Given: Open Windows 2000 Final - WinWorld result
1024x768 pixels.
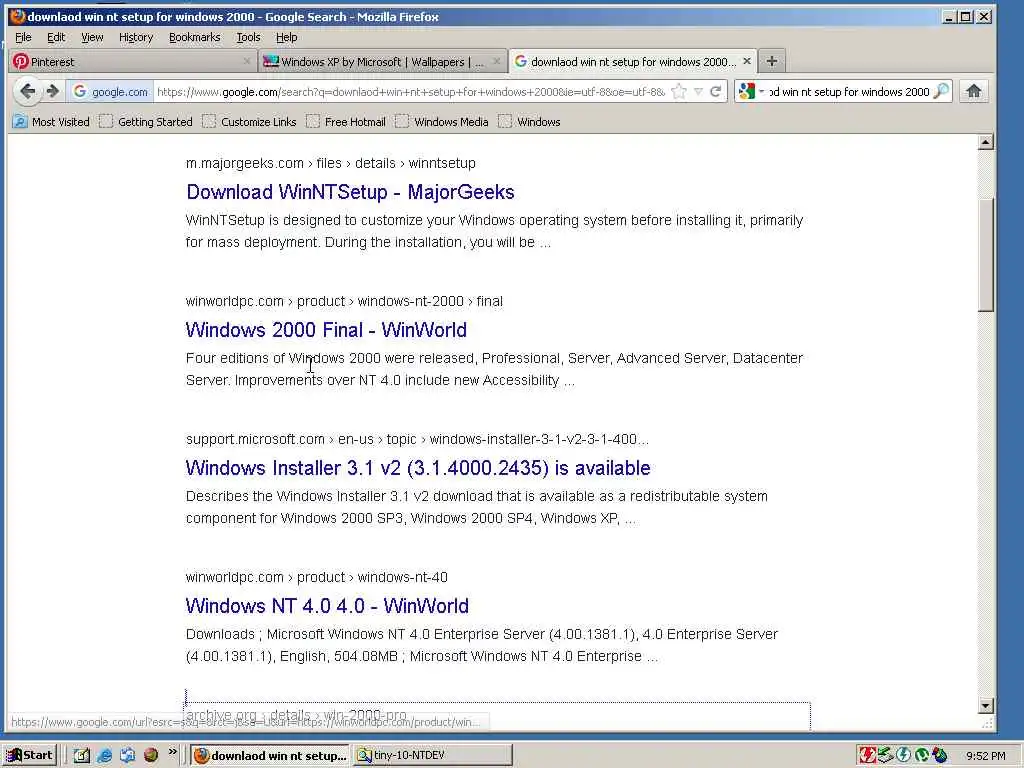Looking at the screenshot, I should pos(326,330).
